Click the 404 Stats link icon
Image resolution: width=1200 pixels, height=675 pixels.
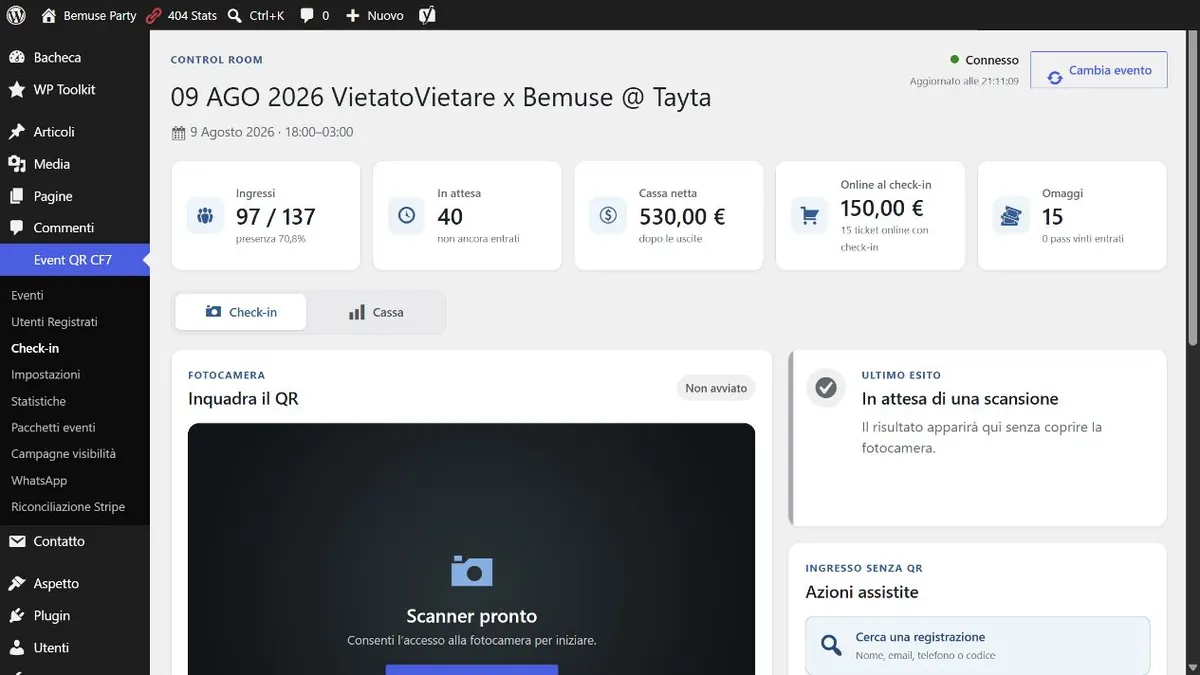[x=153, y=15]
